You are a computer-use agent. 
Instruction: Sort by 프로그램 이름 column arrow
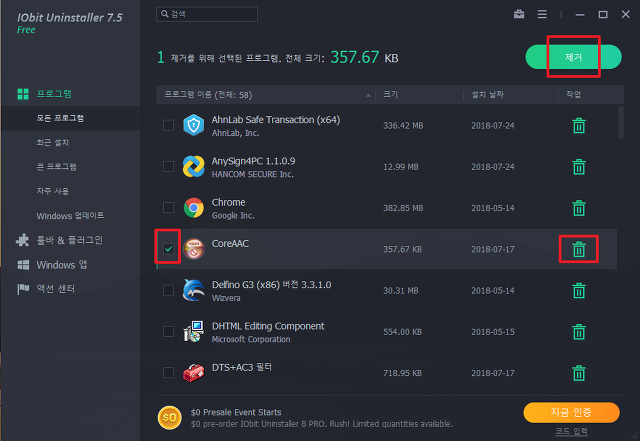click(368, 95)
